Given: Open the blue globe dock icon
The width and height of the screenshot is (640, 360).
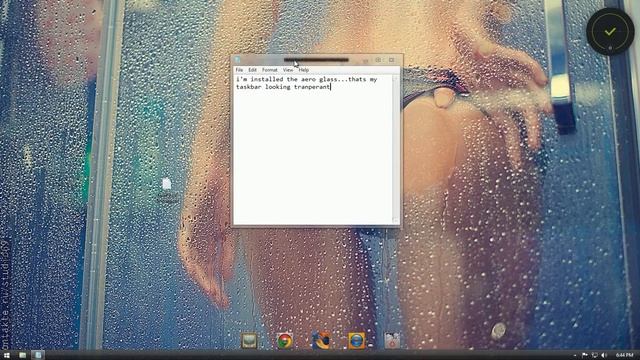Looking at the screenshot, I should [356, 340].
